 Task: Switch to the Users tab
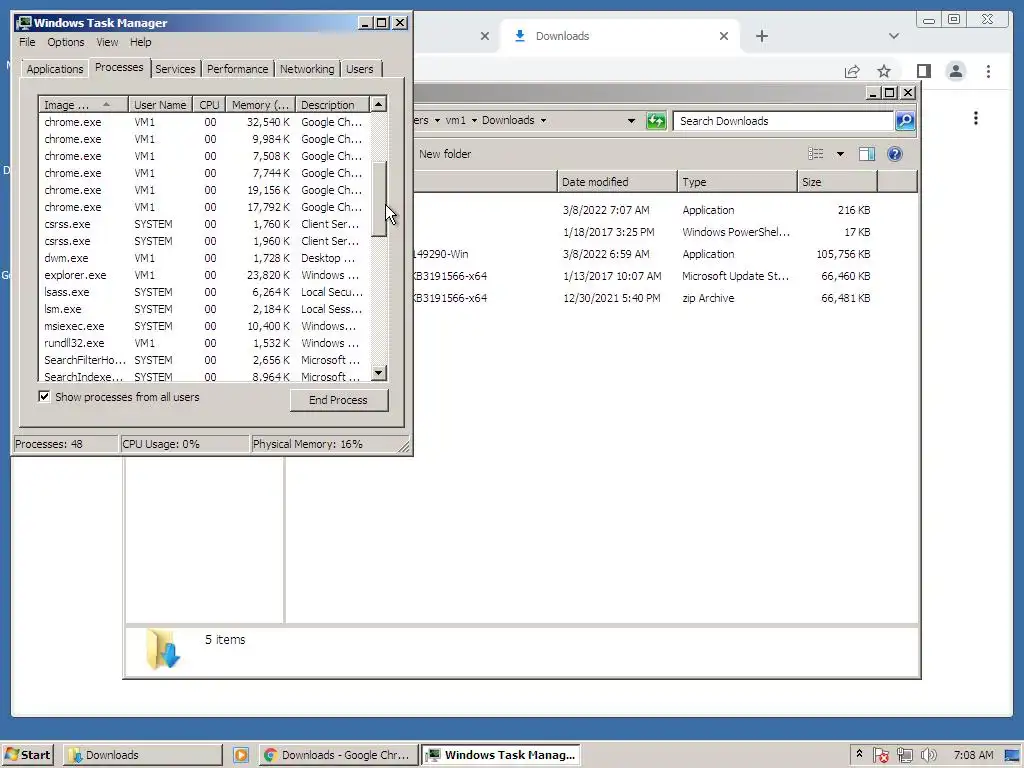coord(360,69)
